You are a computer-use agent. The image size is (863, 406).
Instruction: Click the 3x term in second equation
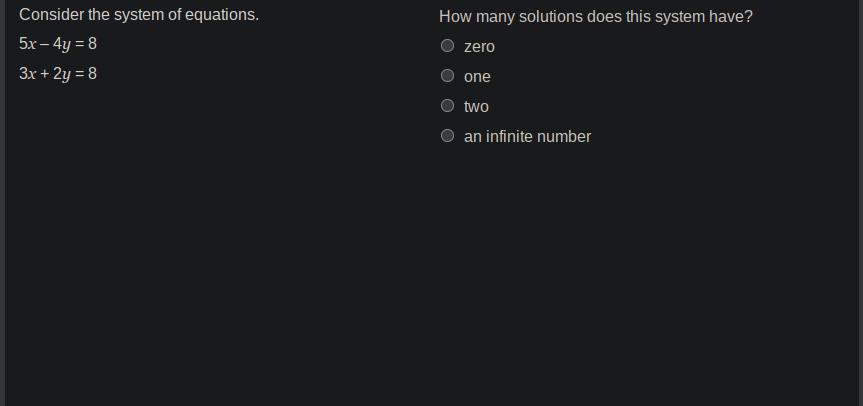28,74
